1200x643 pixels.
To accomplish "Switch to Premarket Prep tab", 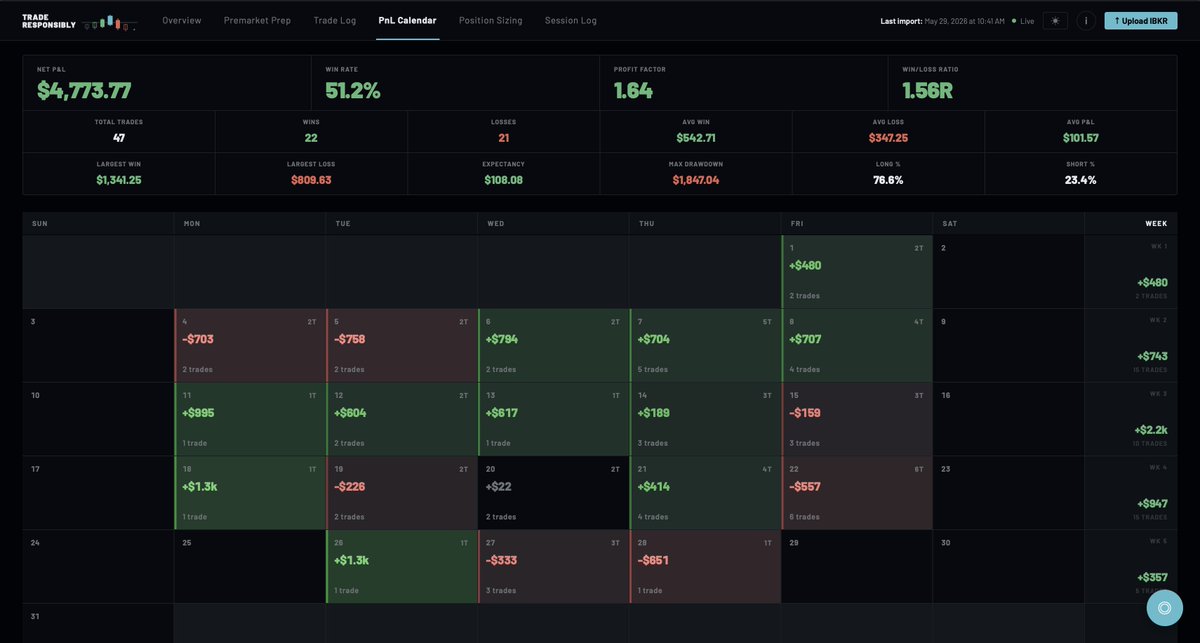I will coord(257,20).
